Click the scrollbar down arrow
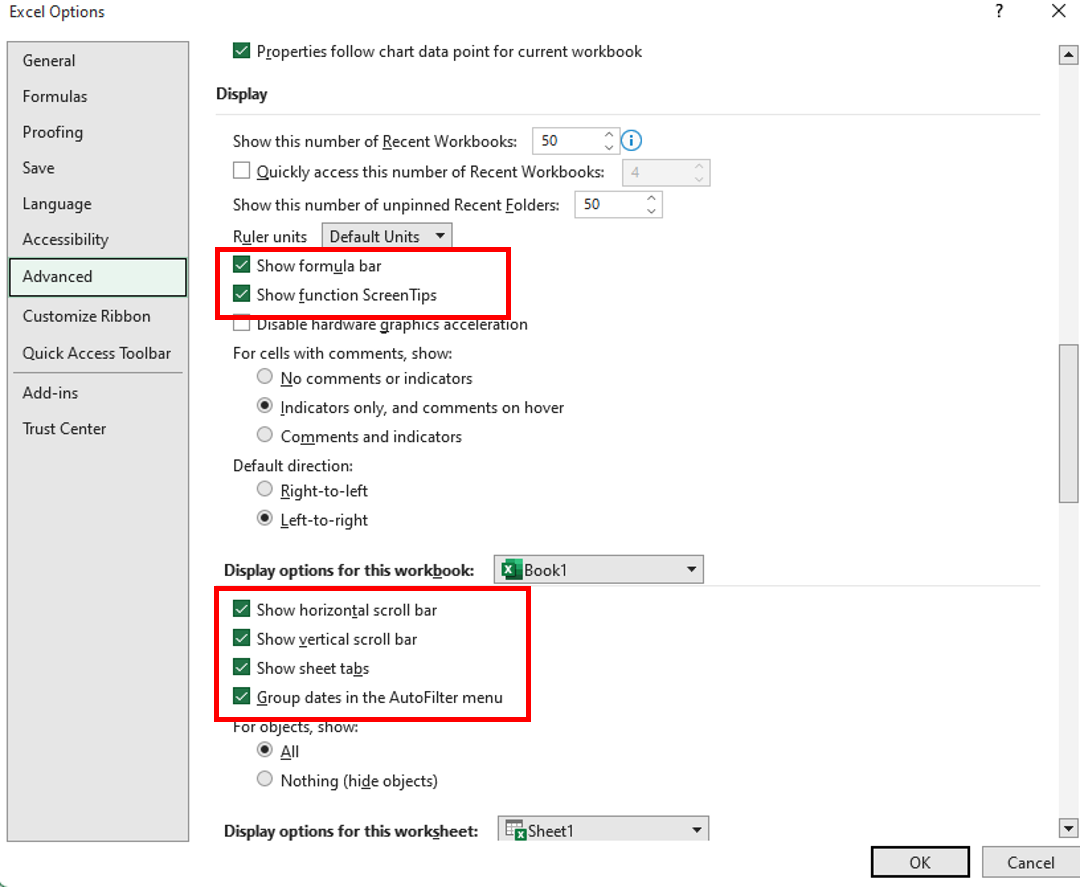1080x888 pixels. pyautogui.click(x=1068, y=828)
